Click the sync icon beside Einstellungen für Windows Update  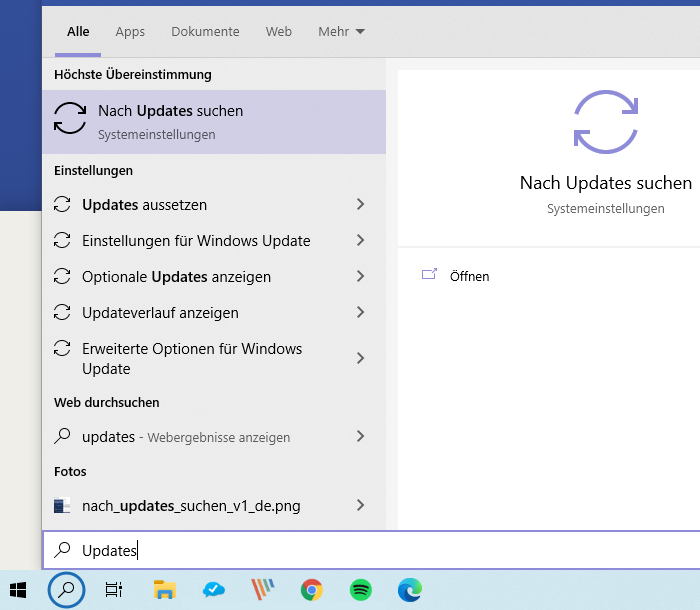click(x=62, y=240)
